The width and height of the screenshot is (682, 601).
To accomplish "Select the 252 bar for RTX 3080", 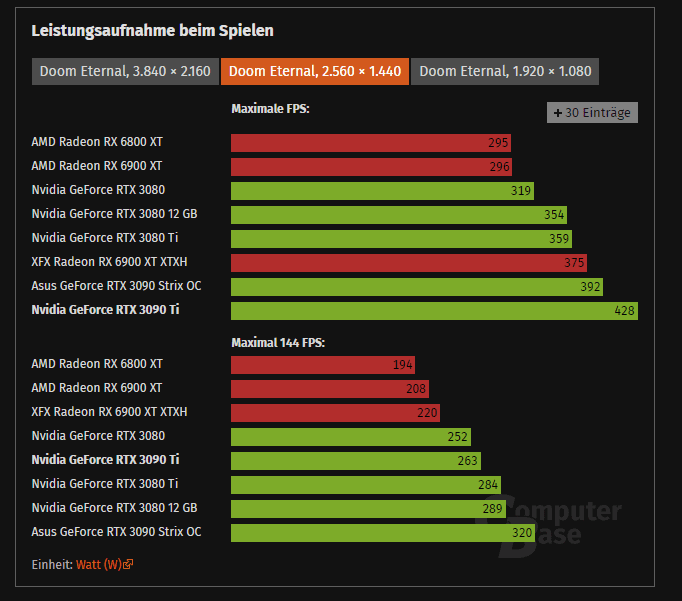I will 351,437.
